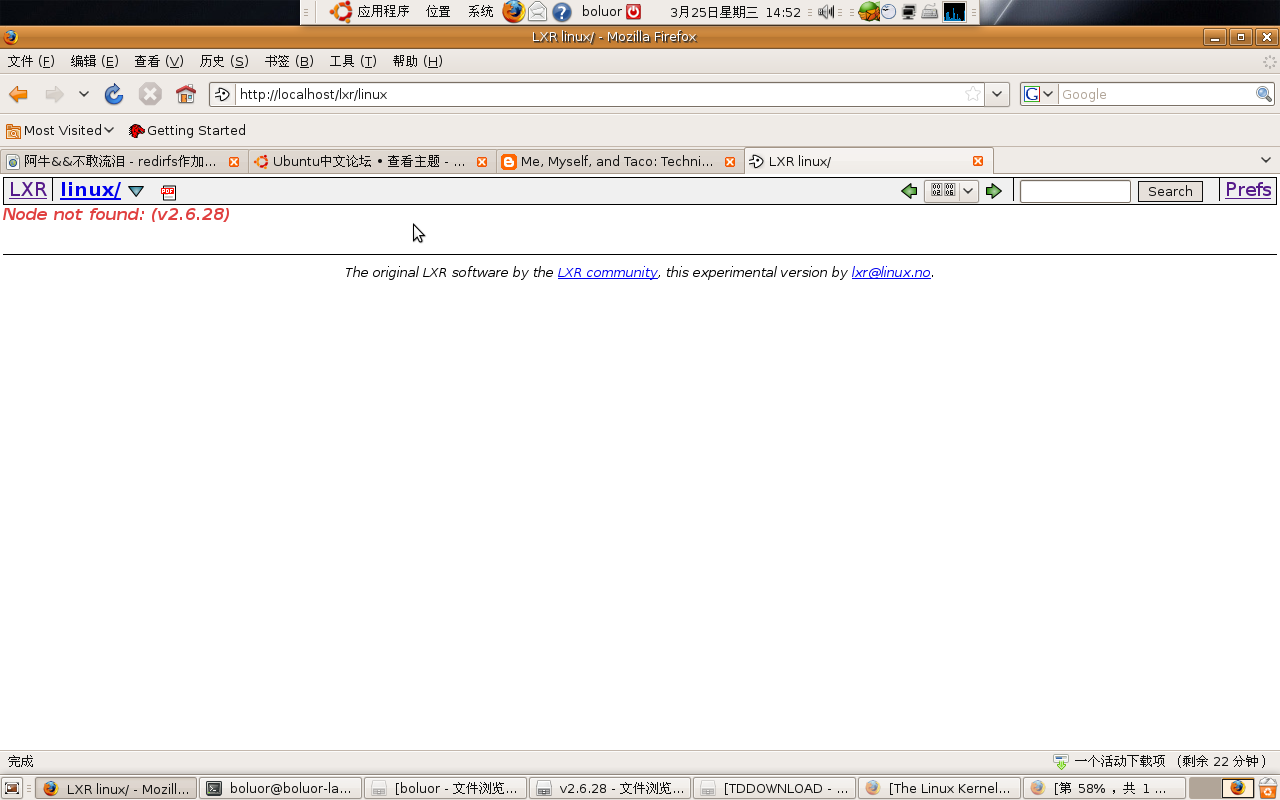Screen dimensions: 1280x800
Task: Expand the address bar history dropdown
Action: (x=997, y=94)
